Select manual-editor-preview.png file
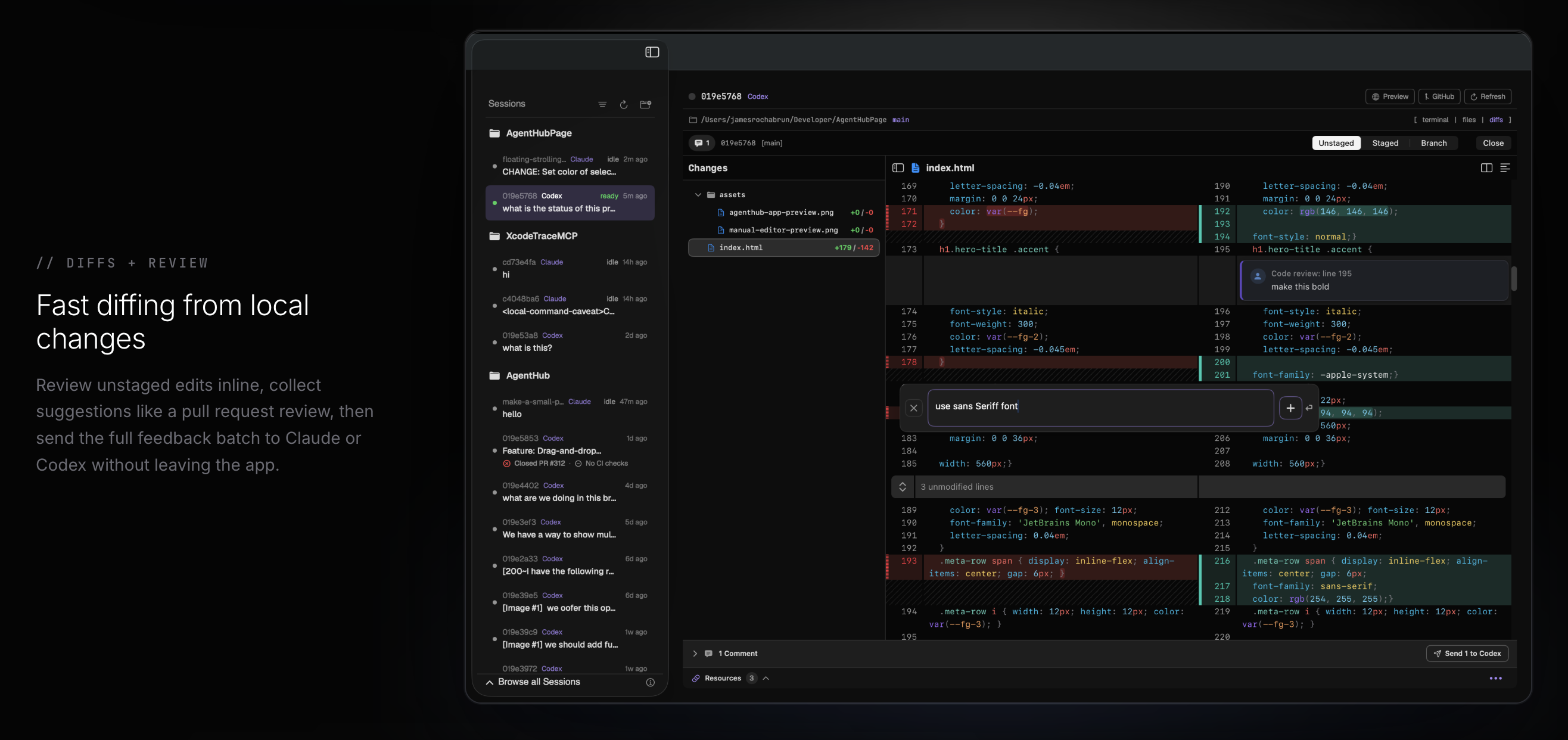The width and height of the screenshot is (1568, 740). 783,231
